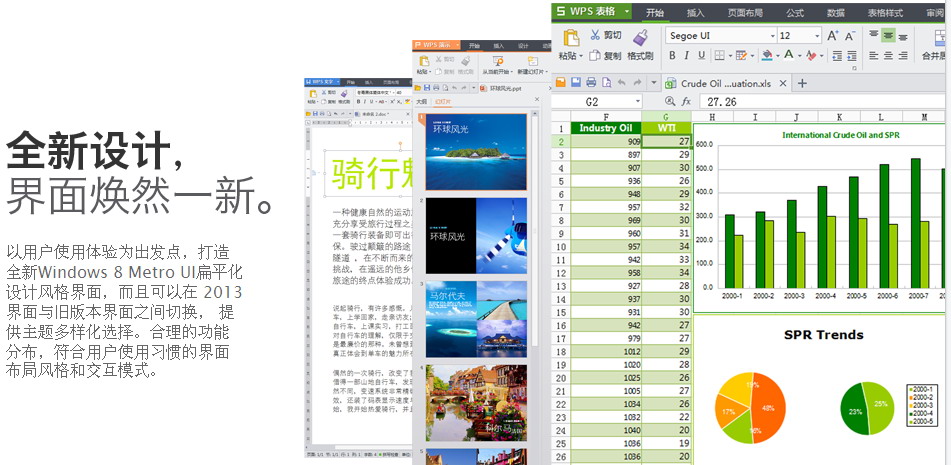
Task: Click the Paste icon in WPS 表格
Action: [x=571, y=39]
